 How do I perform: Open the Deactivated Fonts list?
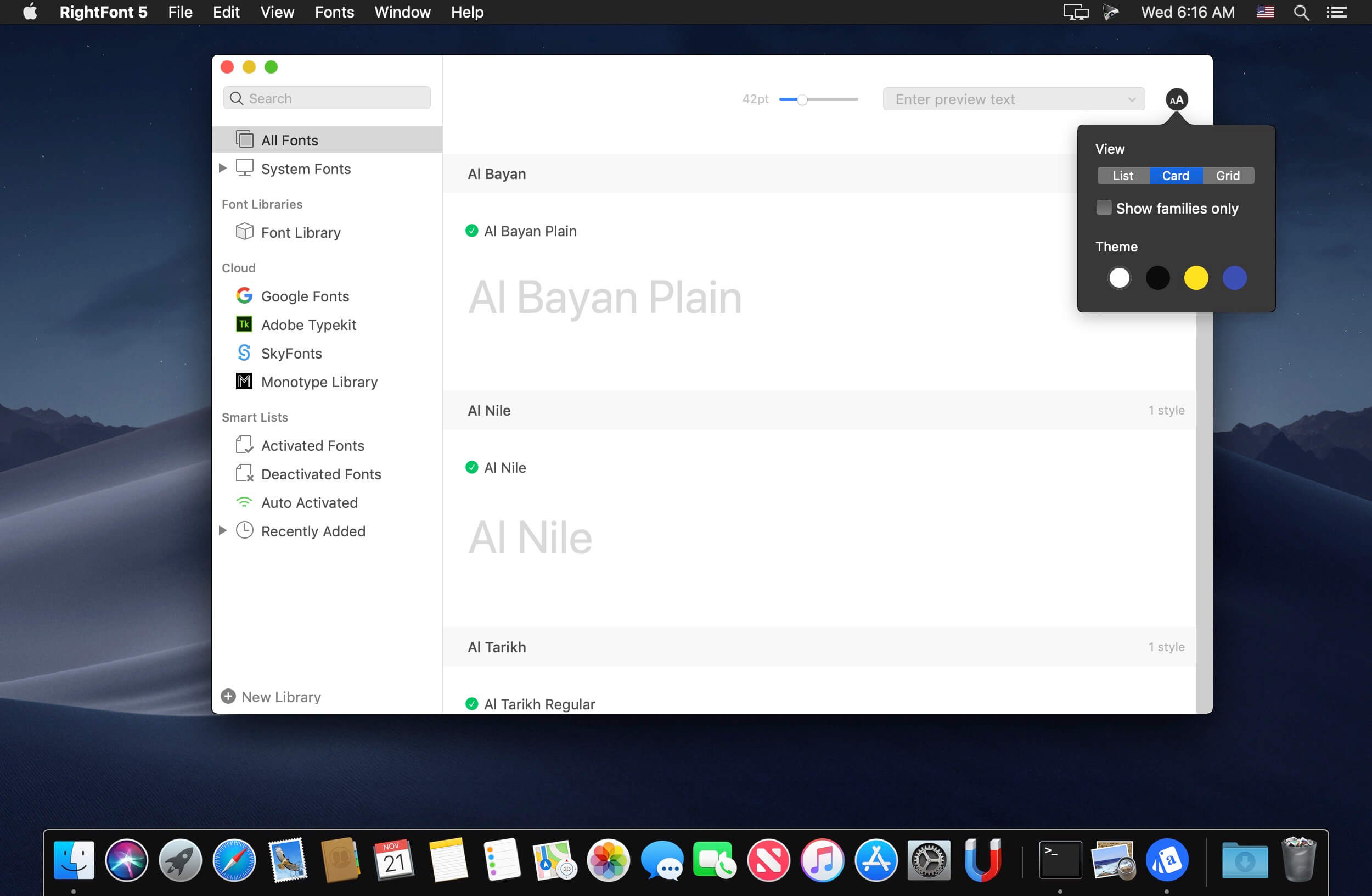(320, 474)
